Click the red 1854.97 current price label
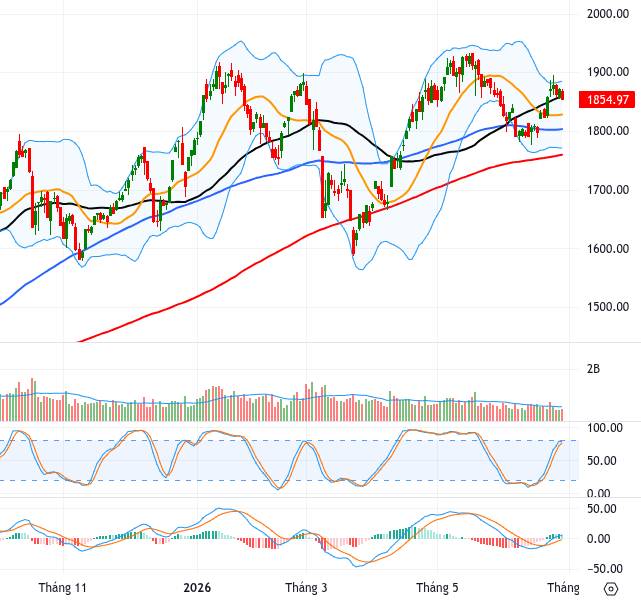 pos(607,99)
